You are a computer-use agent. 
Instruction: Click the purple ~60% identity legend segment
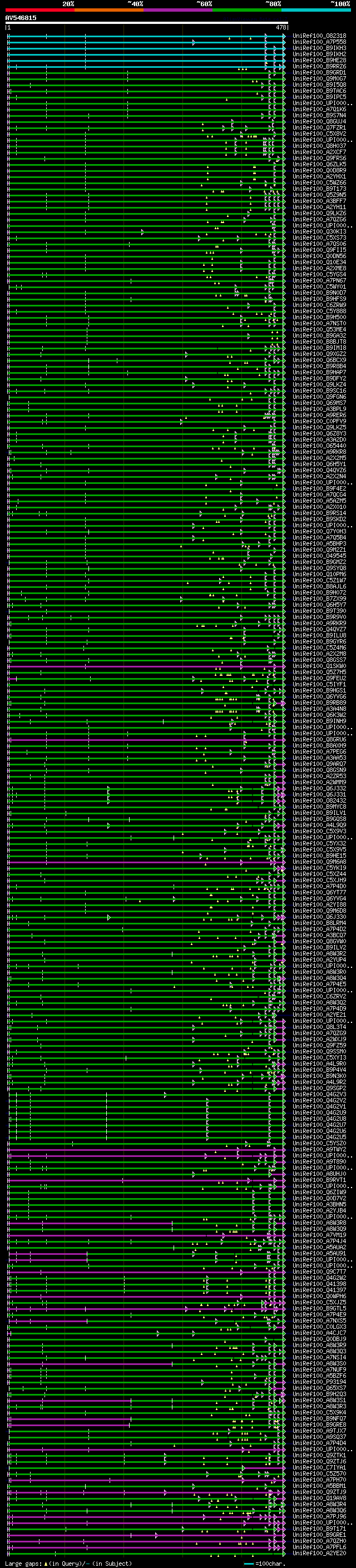tap(179, 10)
